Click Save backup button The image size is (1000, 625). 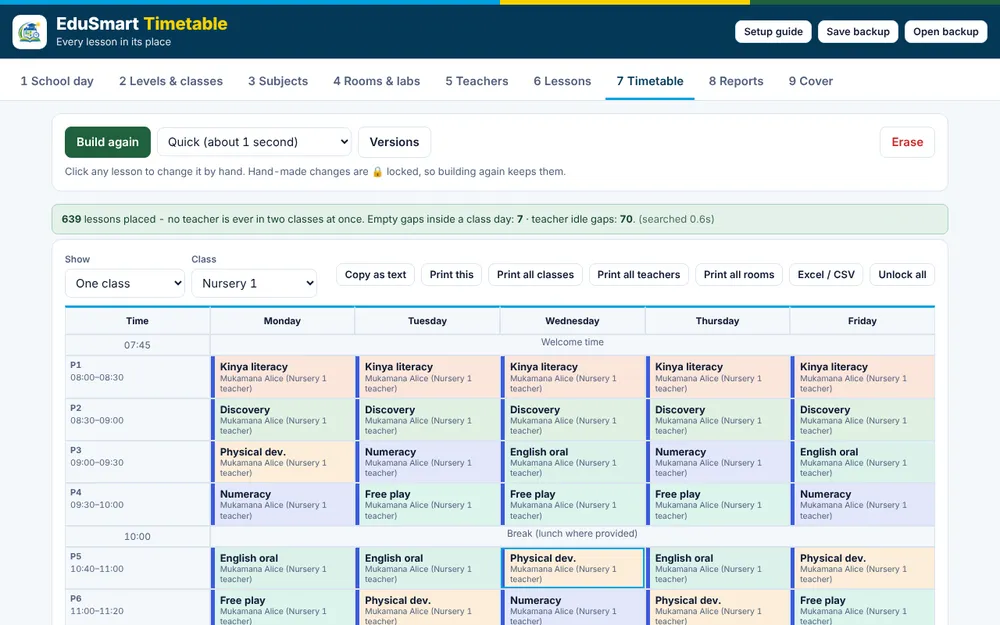tap(858, 32)
